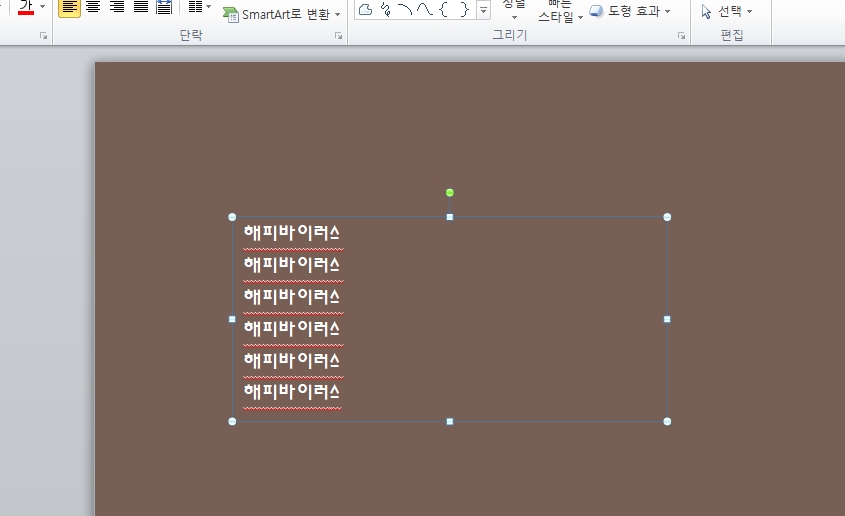Click the font color button with red underline
The image size is (845, 516).
25,8
